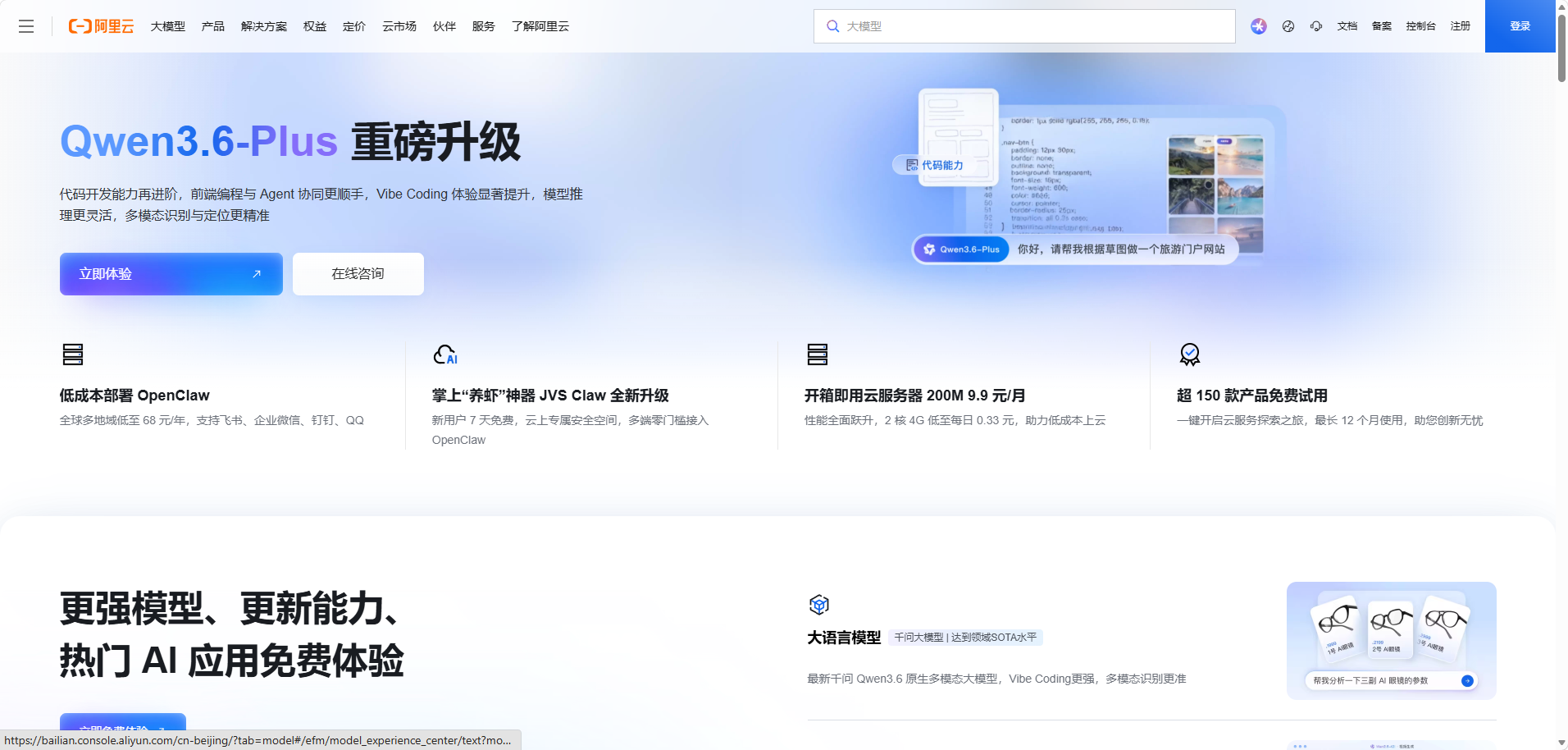Click the globe language icon
This screenshot has width=1568, height=750.
[1288, 26]
